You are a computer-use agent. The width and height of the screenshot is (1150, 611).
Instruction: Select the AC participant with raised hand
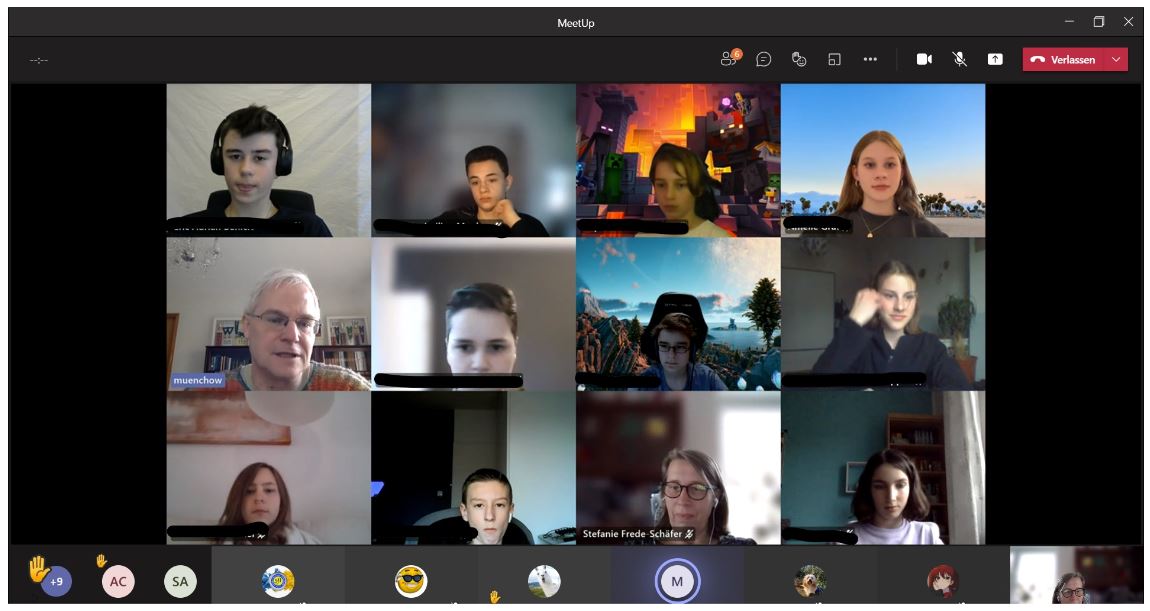pos(118,581)
